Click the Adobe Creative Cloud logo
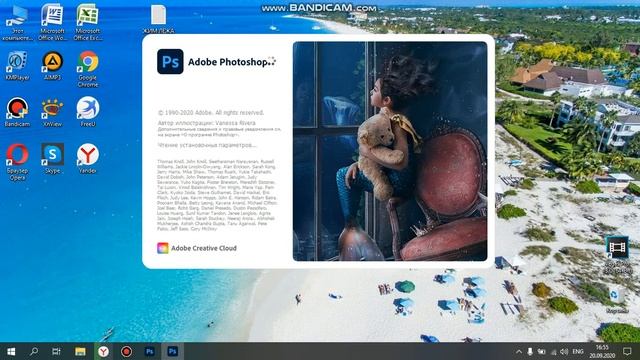This screenshot has width=640, height=360. [x=162, y=248]
